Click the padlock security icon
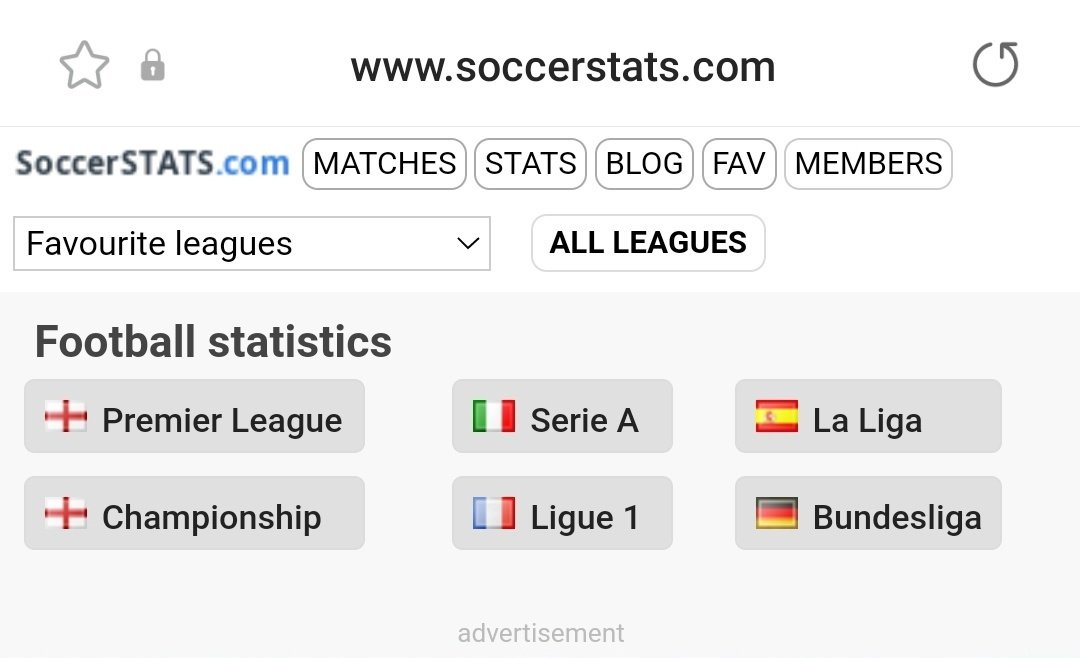 [152, 67]
